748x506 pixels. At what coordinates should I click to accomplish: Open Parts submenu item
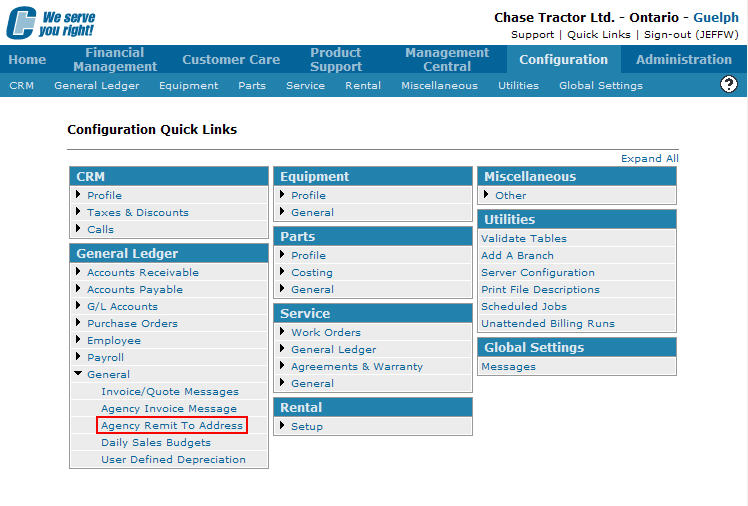(252, 86)
